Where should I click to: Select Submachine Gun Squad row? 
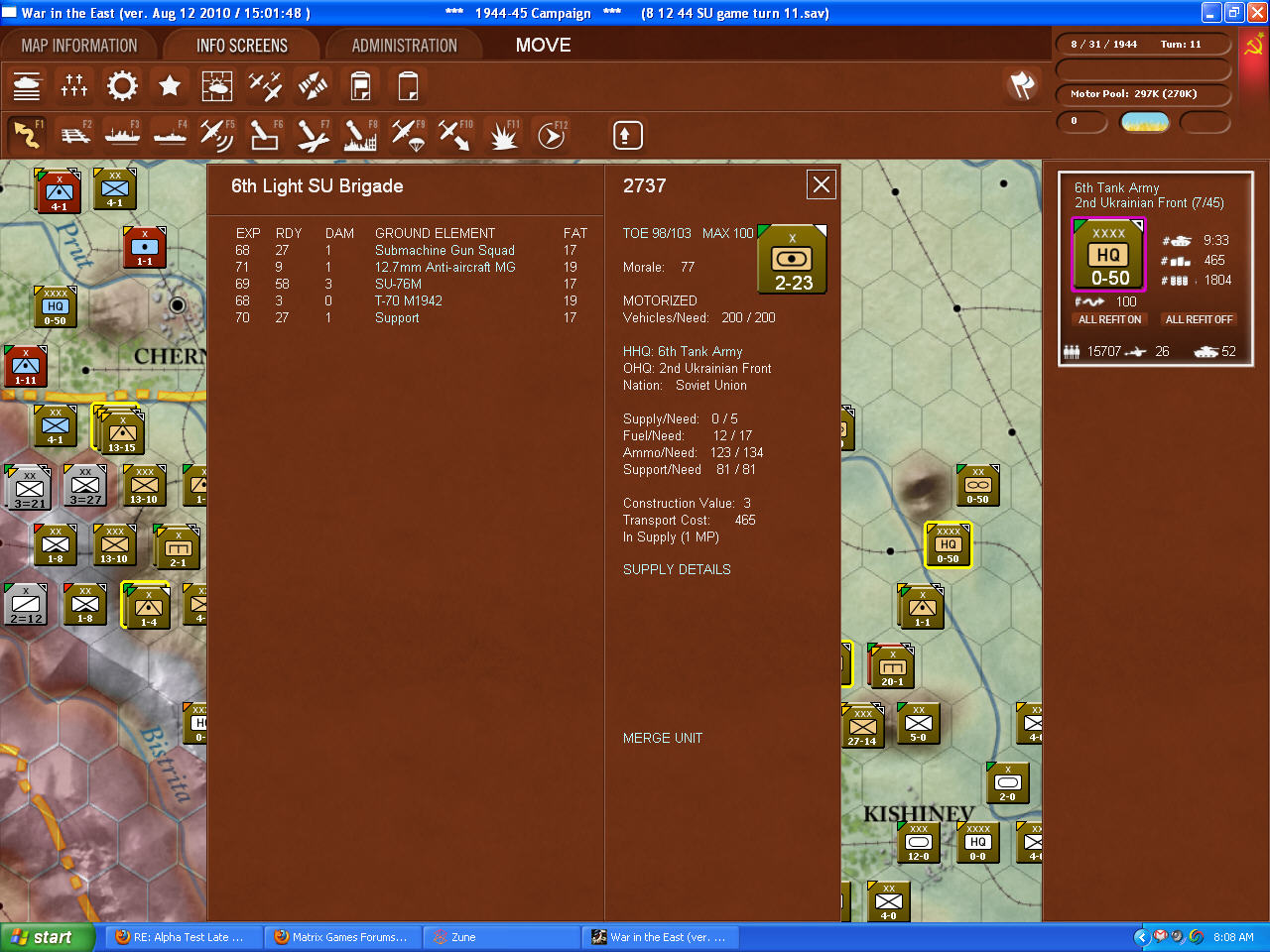412,250
